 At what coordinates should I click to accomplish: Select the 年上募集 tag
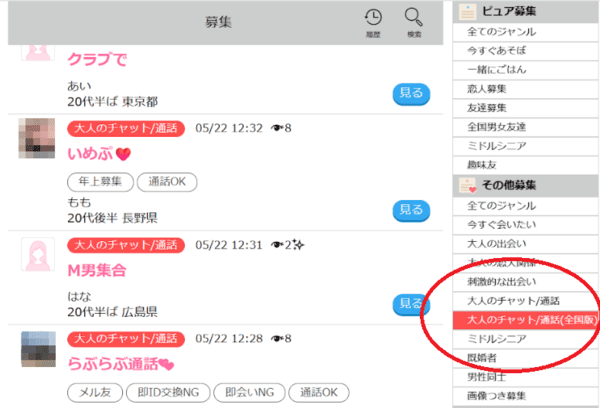click(100, 182)
